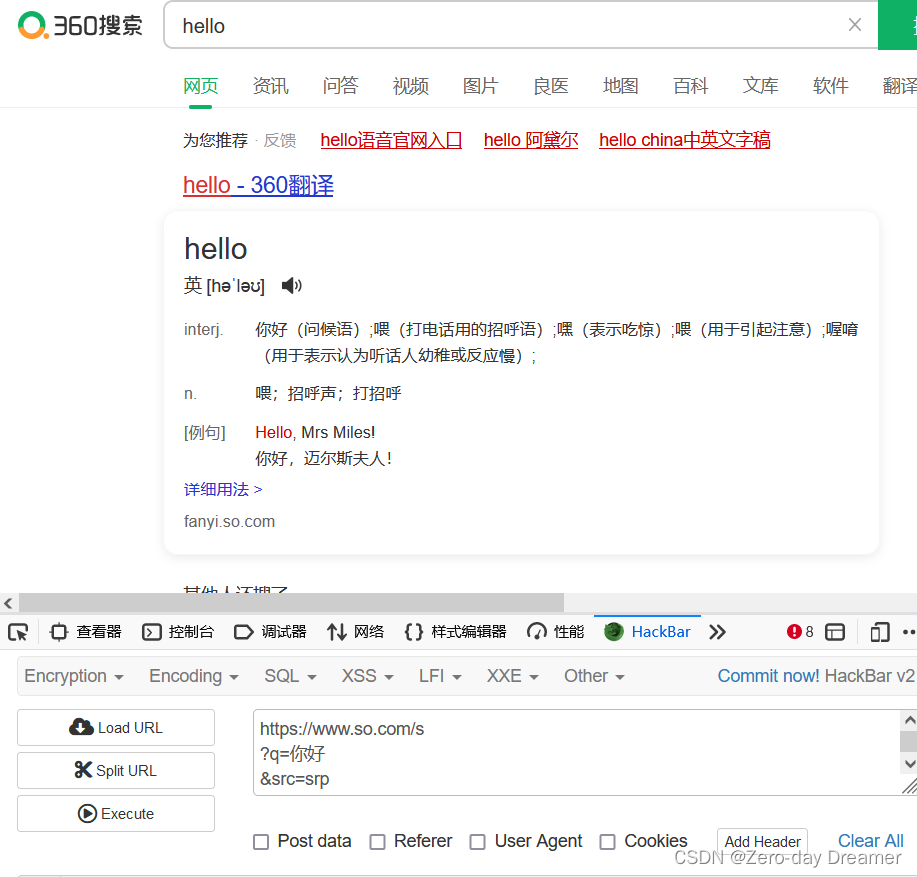Click the Commit now! link
The height and width of the screenshot is (877, 917).
pos(768,676)
